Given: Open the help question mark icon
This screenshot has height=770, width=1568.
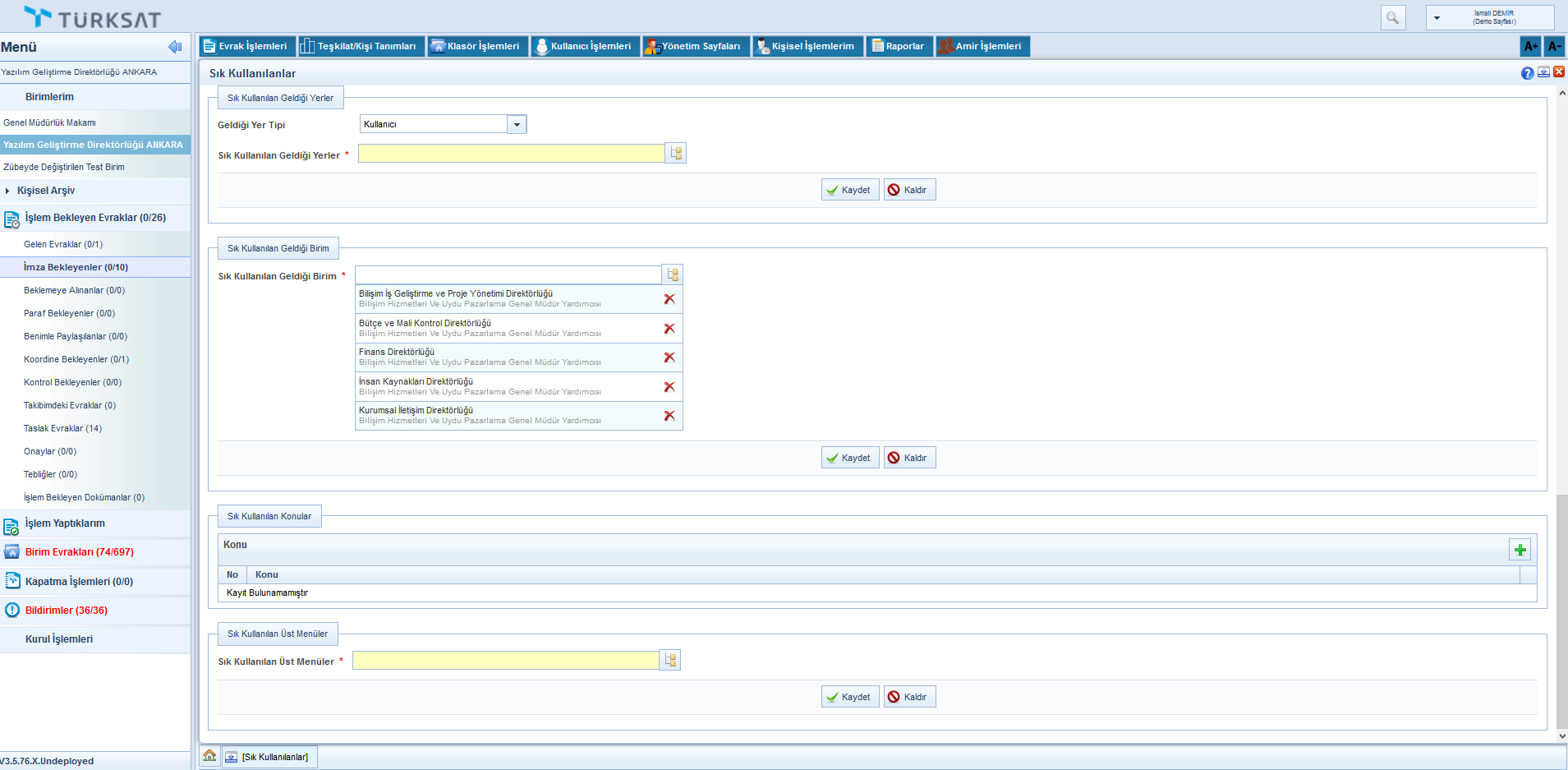Looking at the screenshot, I should (x=1527, y=73).
